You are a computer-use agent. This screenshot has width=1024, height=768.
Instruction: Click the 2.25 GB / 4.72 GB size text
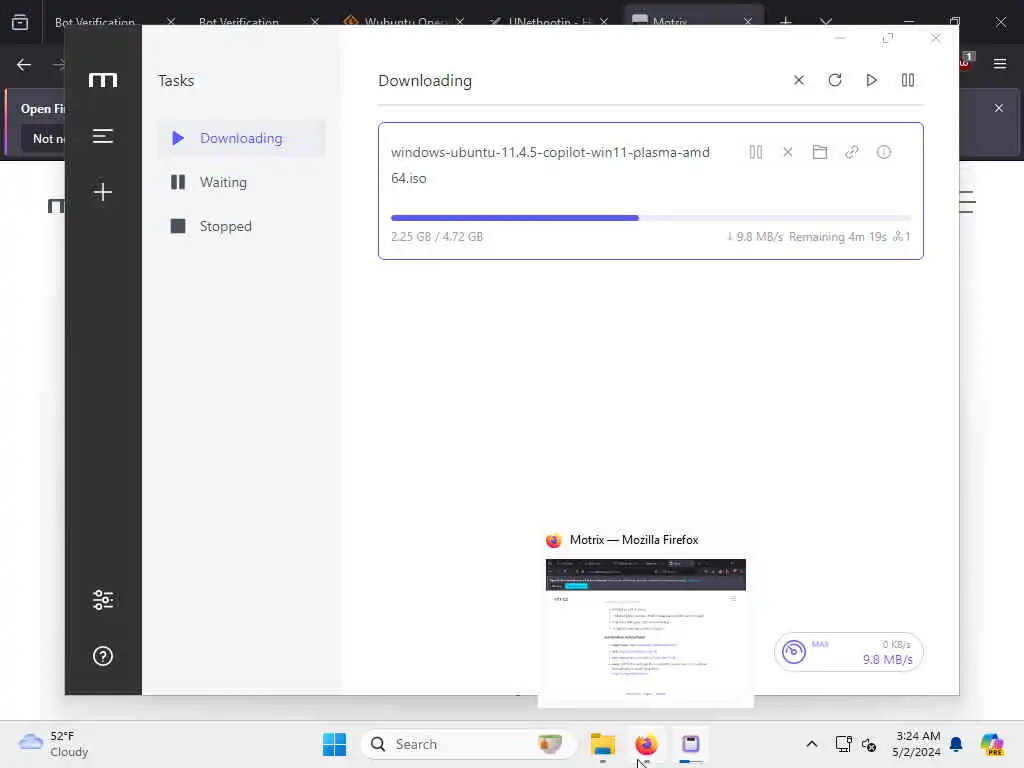(437, 236)
